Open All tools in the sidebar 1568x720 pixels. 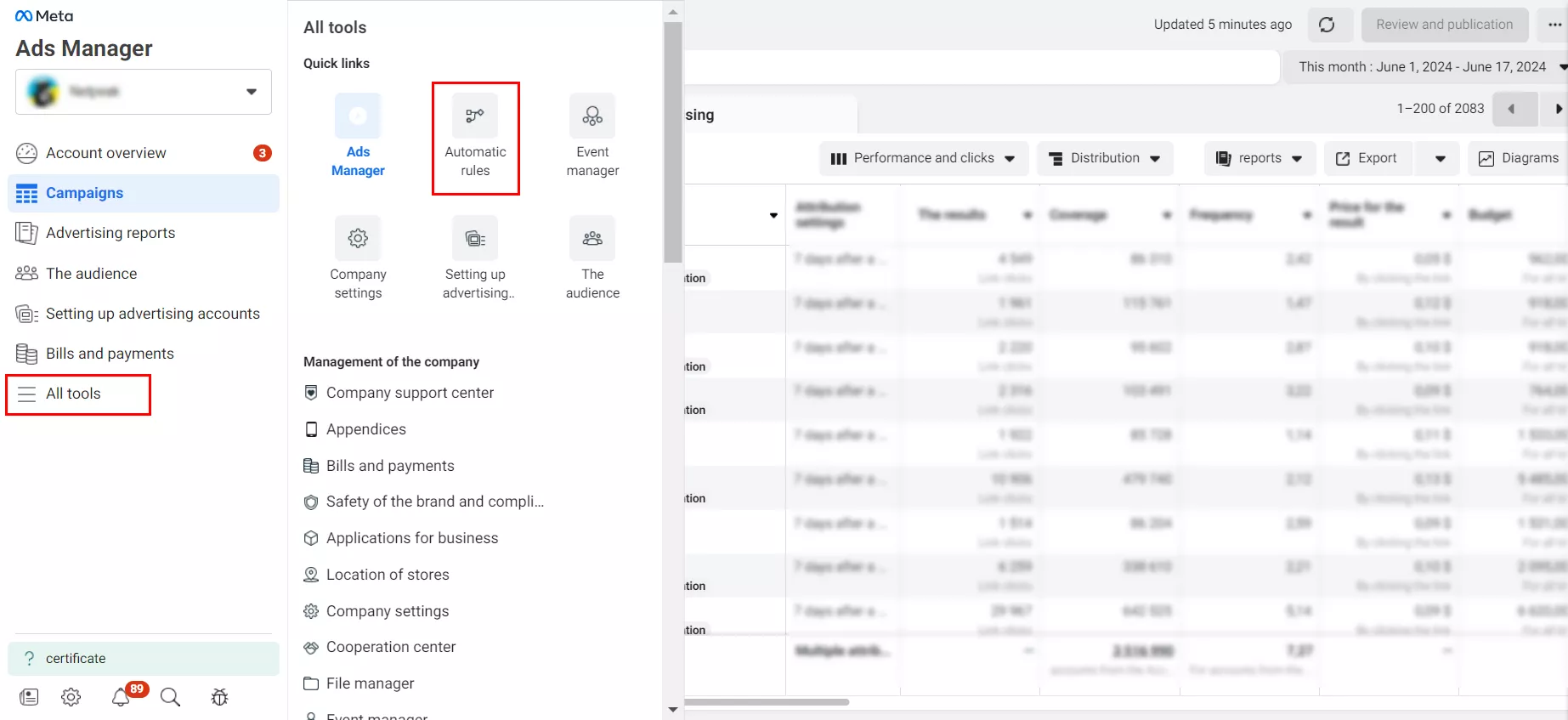pyautogui.click(x=78, y=394)
